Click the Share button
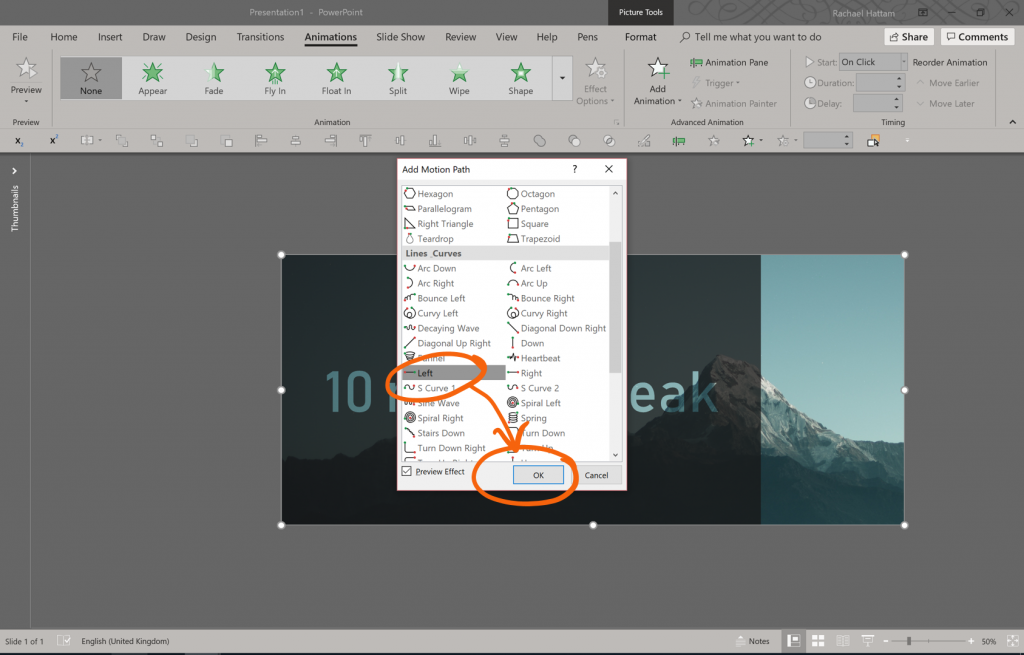The image size is (1024, 655). (x=908, y=36)
